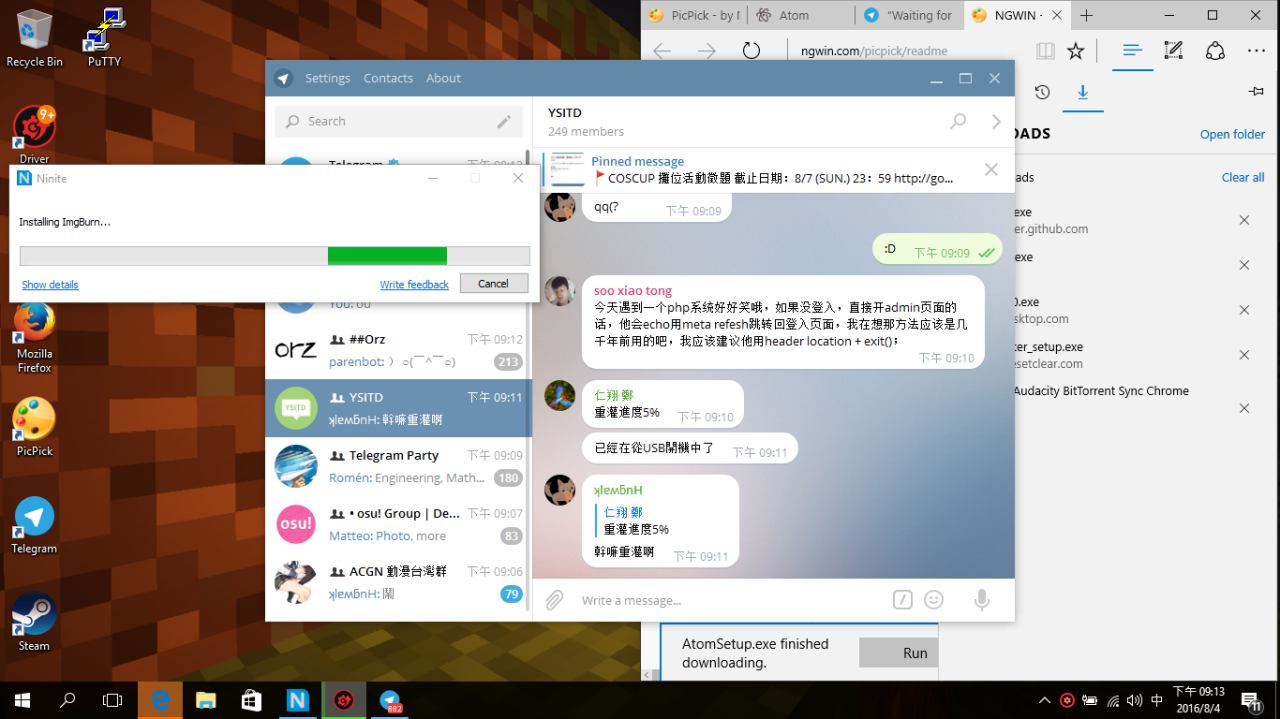Click the Ninite installation progress bar
The width and height of the screenshot is (1280, 719).
[274, 256]
